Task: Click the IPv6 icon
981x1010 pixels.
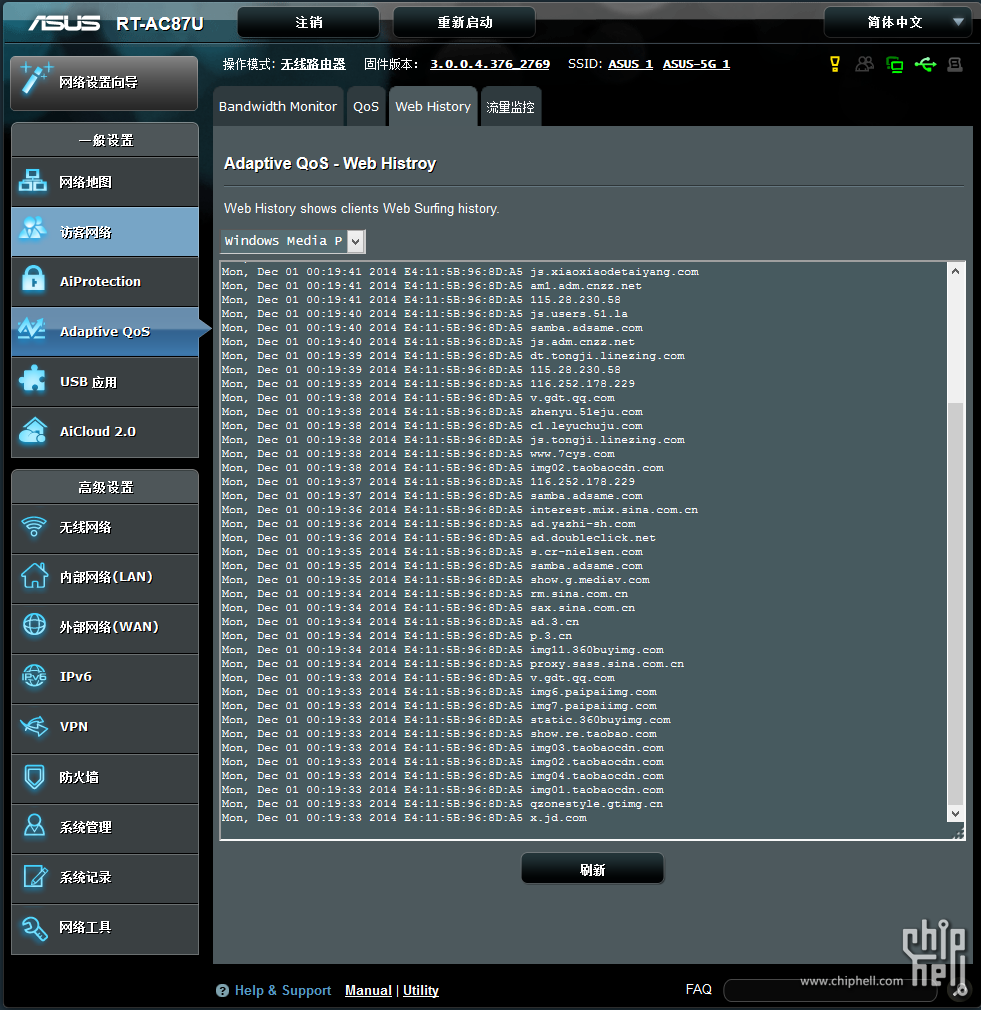Action: pyautogui.click(x=34, y=676)
